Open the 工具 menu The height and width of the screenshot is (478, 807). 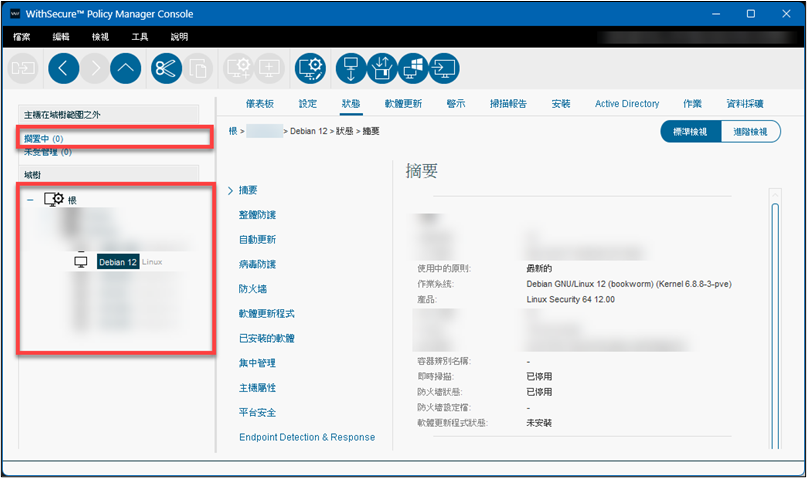140,37
